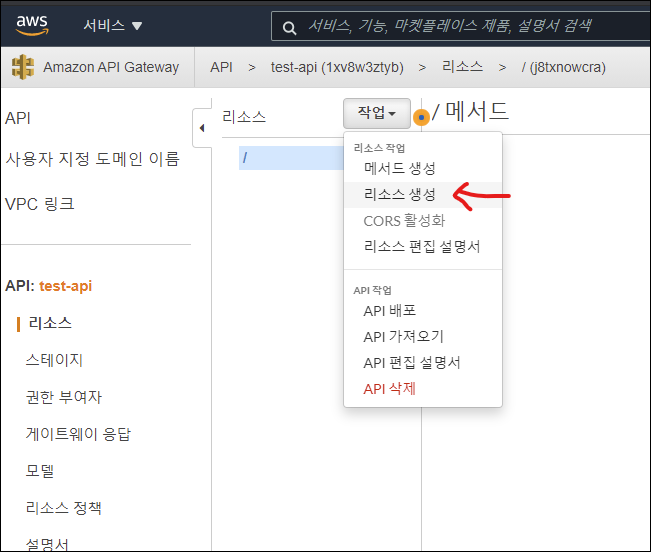The image size is (651, 552).
Task: Choose API 배포 from the menu
Action: (389, 311)
